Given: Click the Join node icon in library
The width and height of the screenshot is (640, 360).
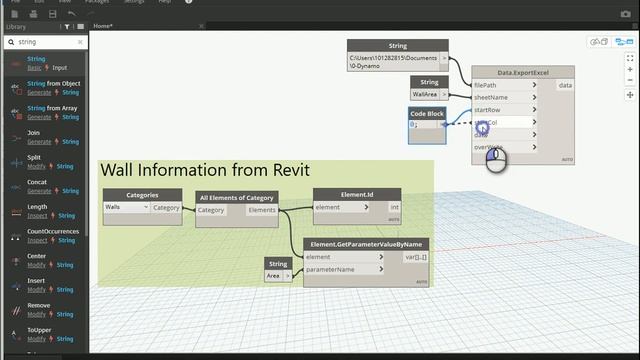Looking at the screenshot, I should 16,138.
